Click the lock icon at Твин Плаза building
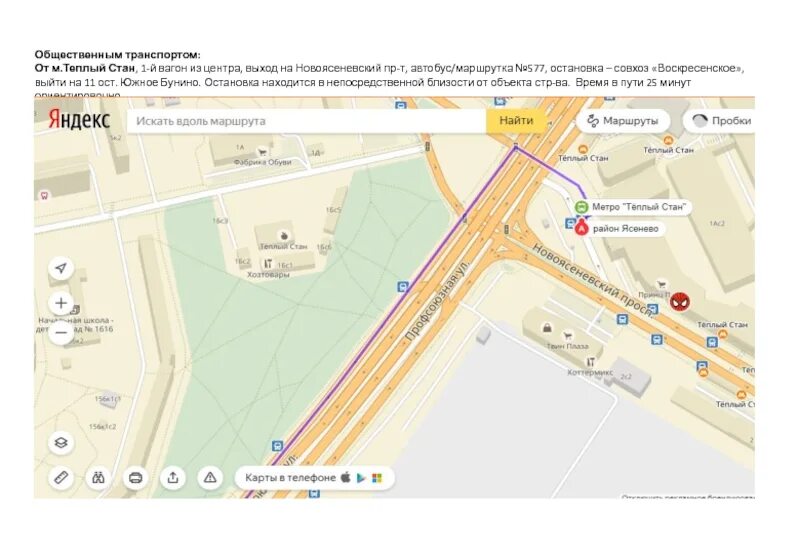 pos(547,328)
